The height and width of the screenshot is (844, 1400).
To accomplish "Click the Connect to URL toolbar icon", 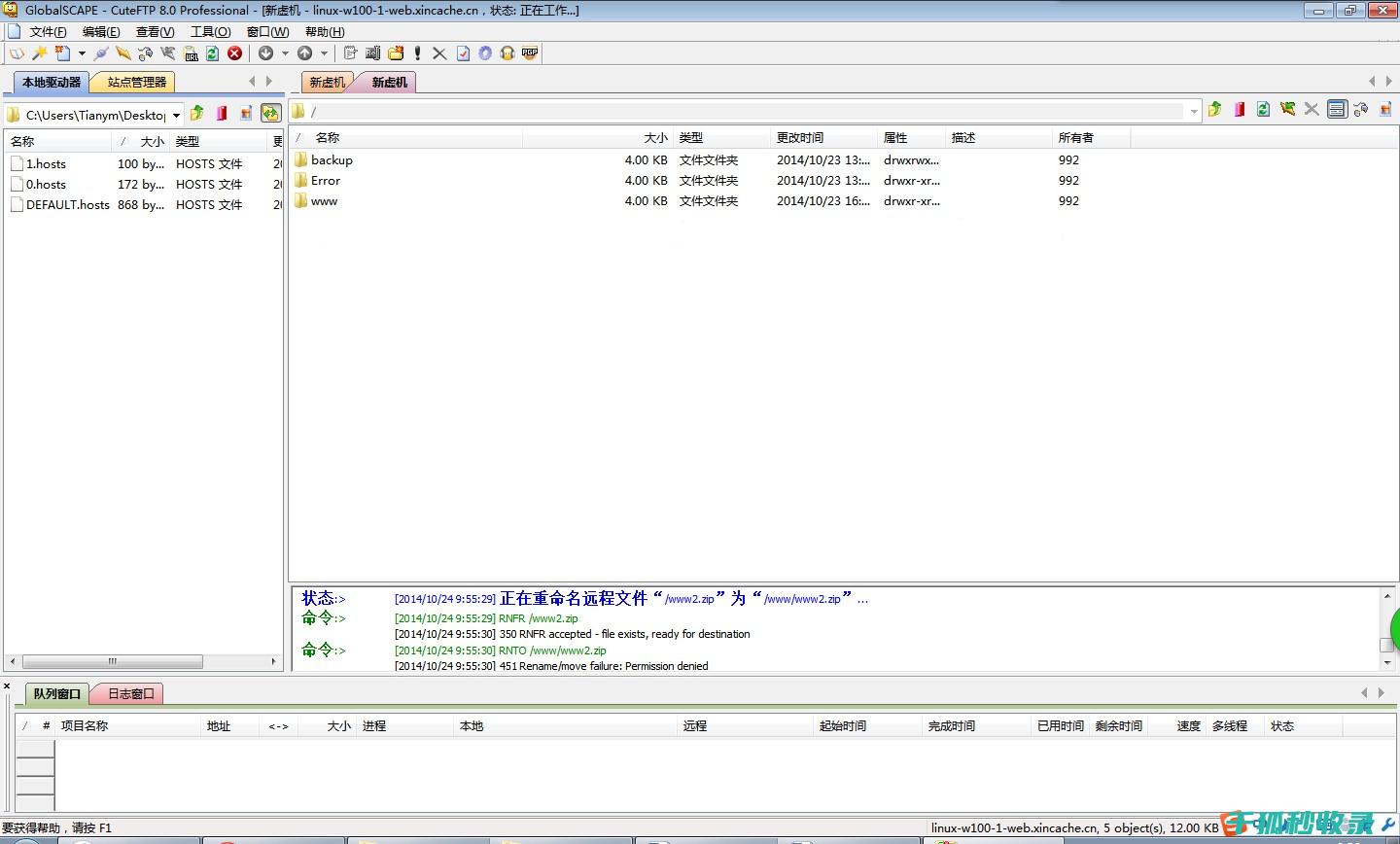I will [x=191, y=53].
